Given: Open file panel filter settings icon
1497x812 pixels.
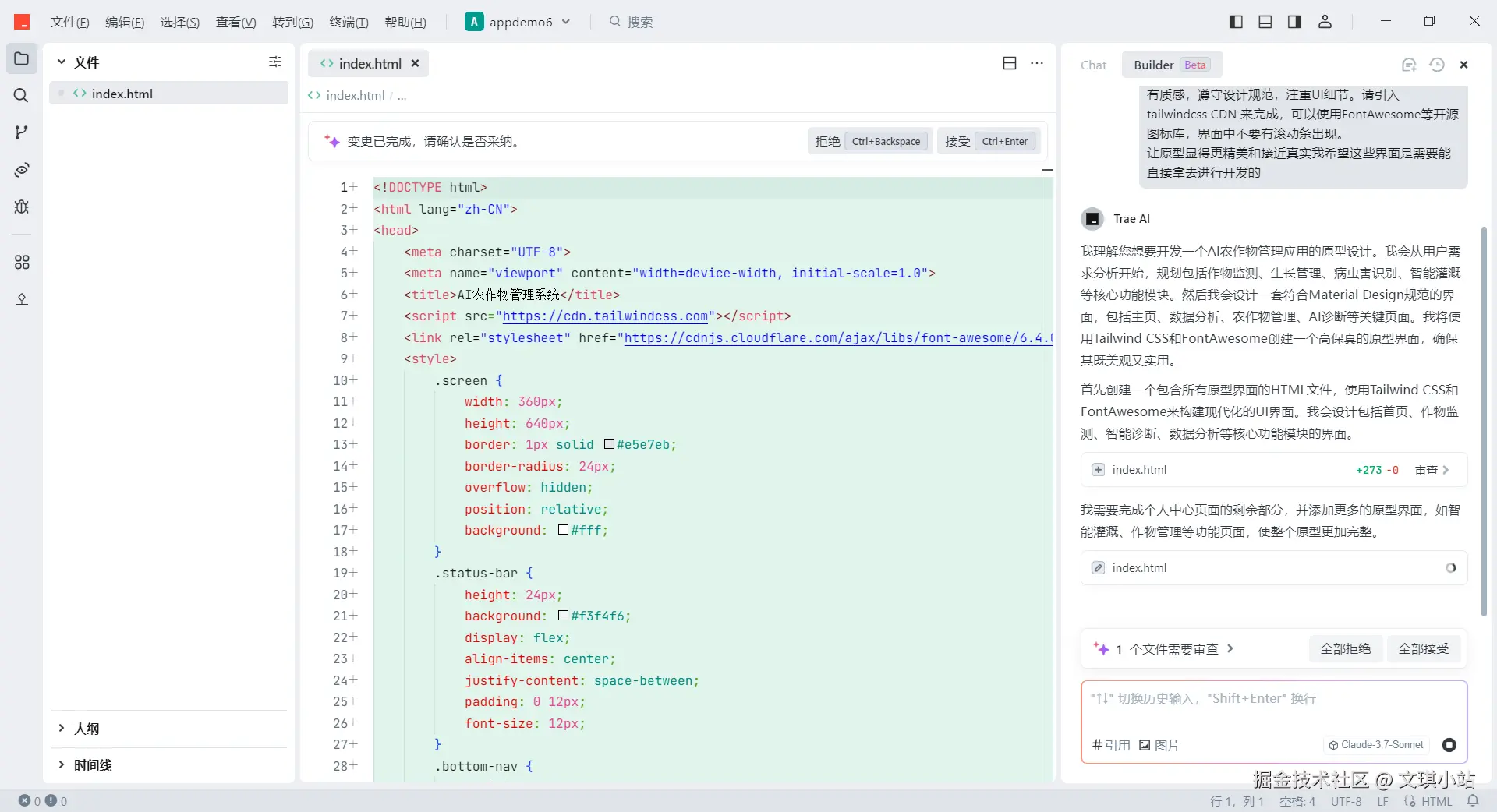Looking at the screenshot, I should 275,62.
